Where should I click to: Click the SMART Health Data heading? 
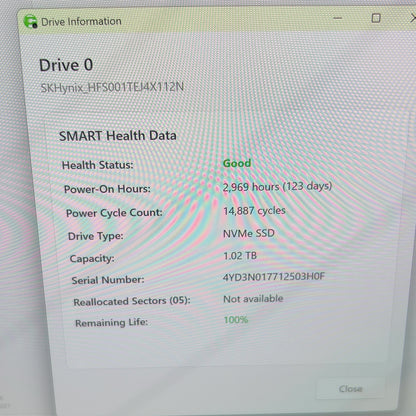tap(118, 136)
